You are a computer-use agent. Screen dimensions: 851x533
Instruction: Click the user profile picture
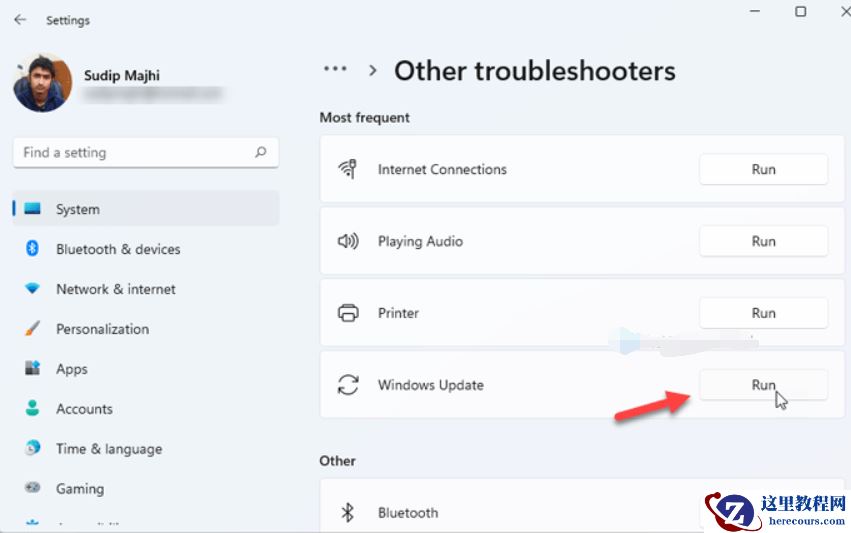[x=42, y=82]
